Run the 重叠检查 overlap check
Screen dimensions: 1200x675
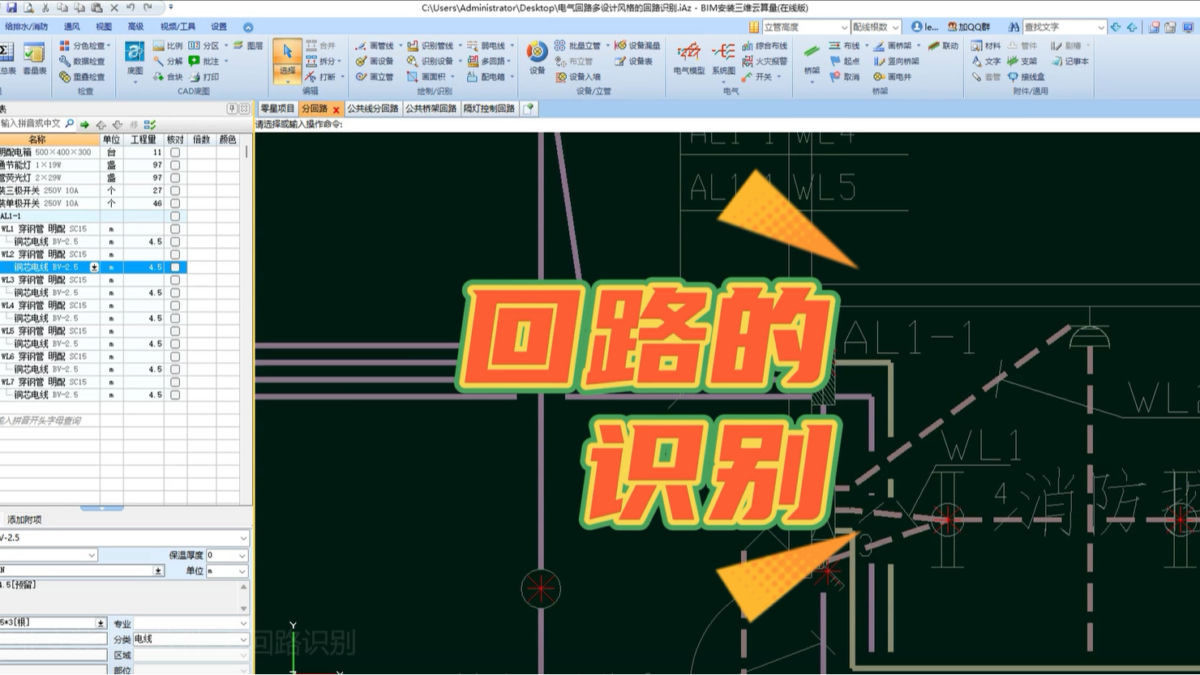click(x=81, y=77)
